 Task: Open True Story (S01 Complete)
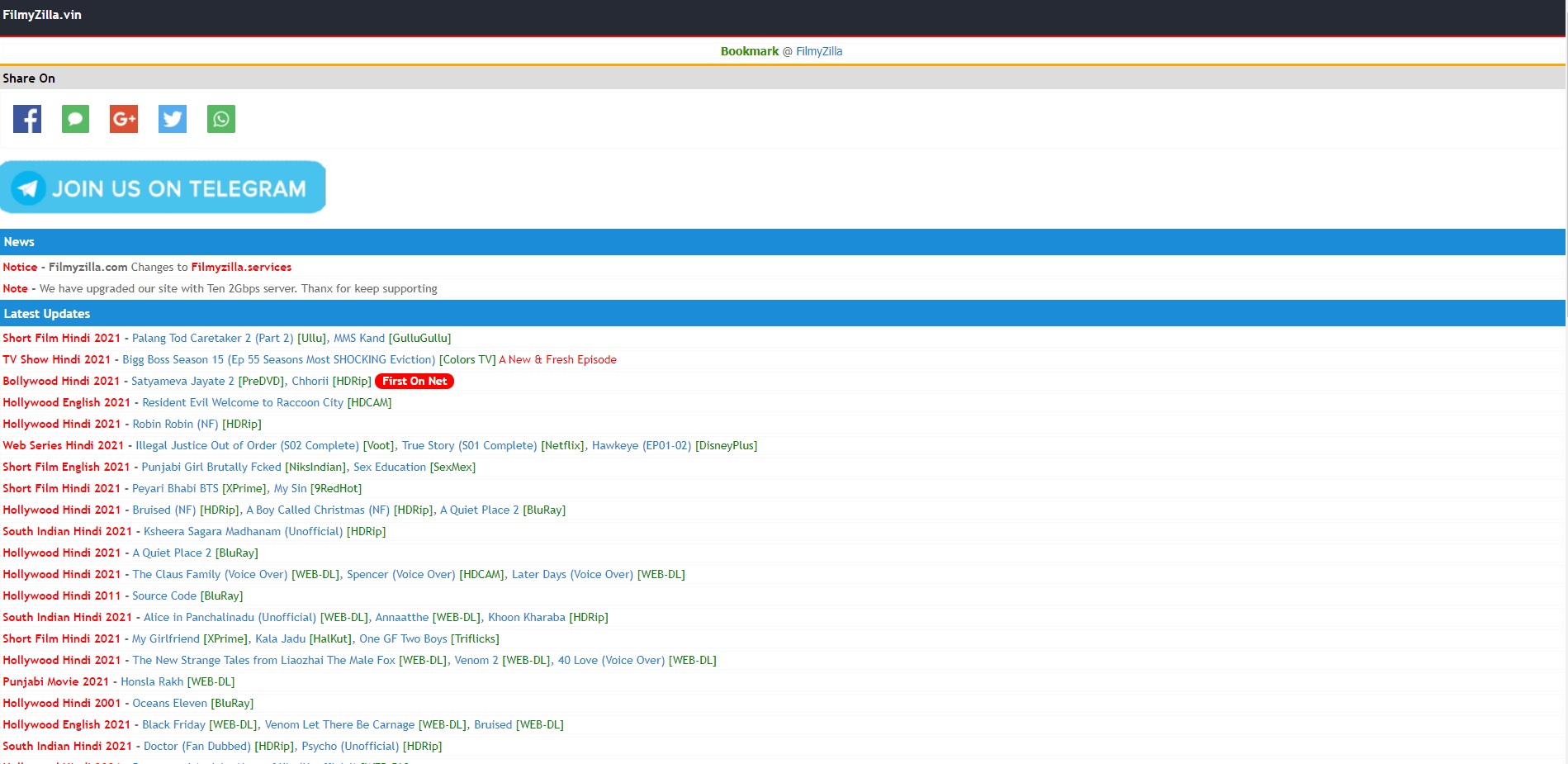pos(469,445)
